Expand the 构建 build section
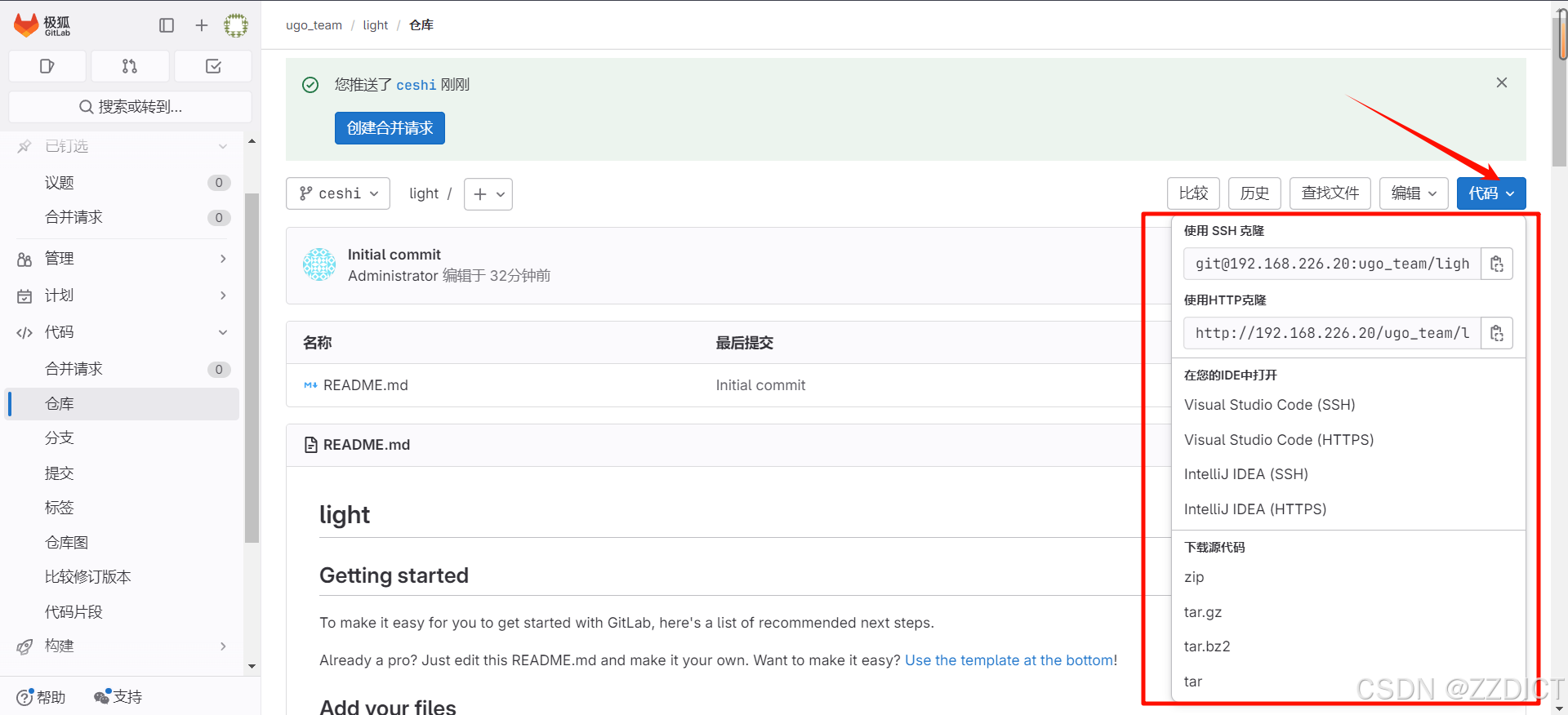The height and width of the screenshot is (715, 1568). pos(122,646)
